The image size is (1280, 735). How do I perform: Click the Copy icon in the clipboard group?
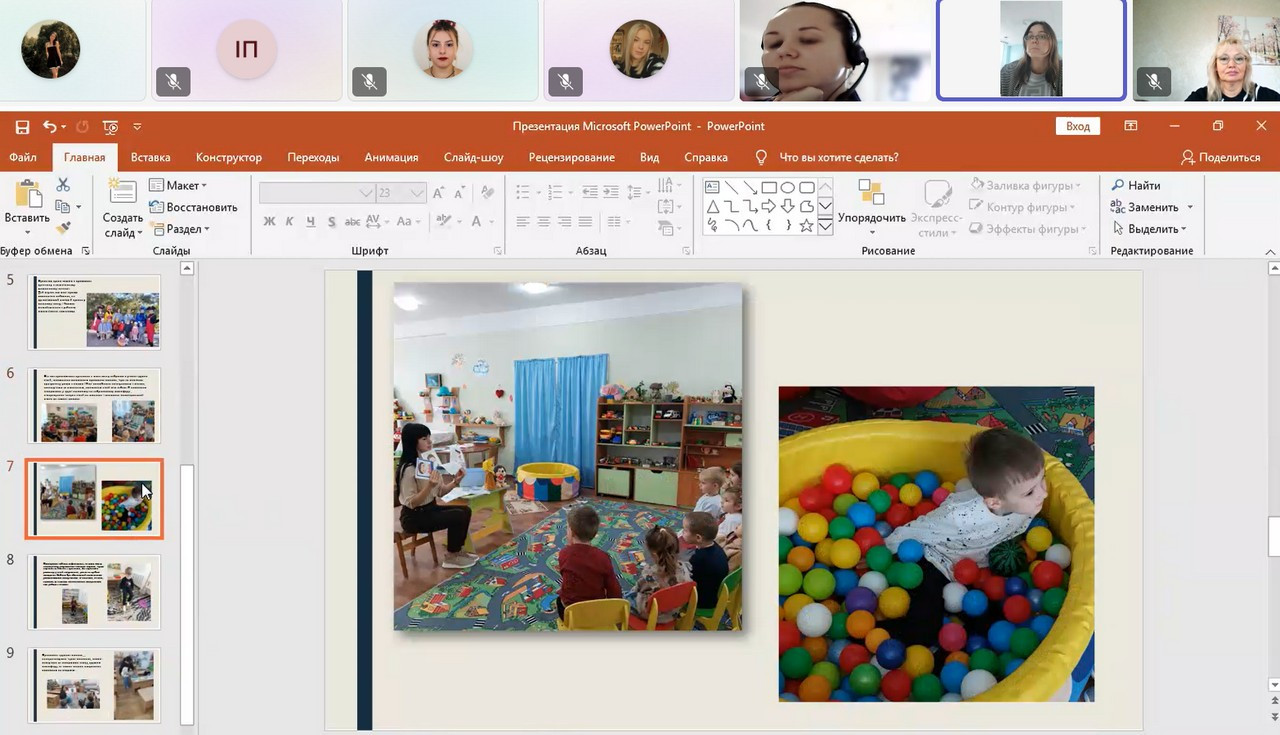point(63,207)
